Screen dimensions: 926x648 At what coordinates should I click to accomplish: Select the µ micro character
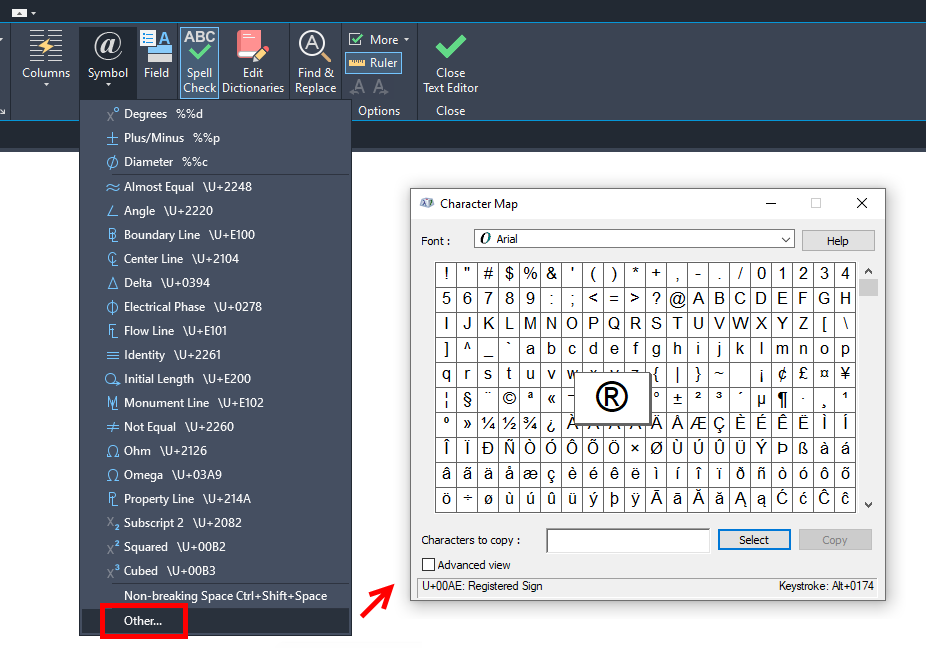(x=761, y=399)
